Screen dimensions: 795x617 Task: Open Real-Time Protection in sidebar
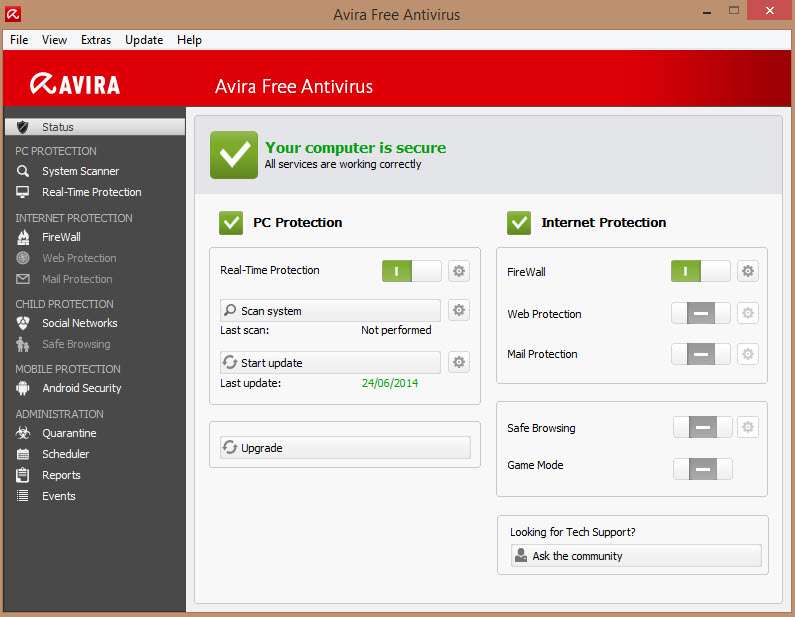[x=91, y=192]
